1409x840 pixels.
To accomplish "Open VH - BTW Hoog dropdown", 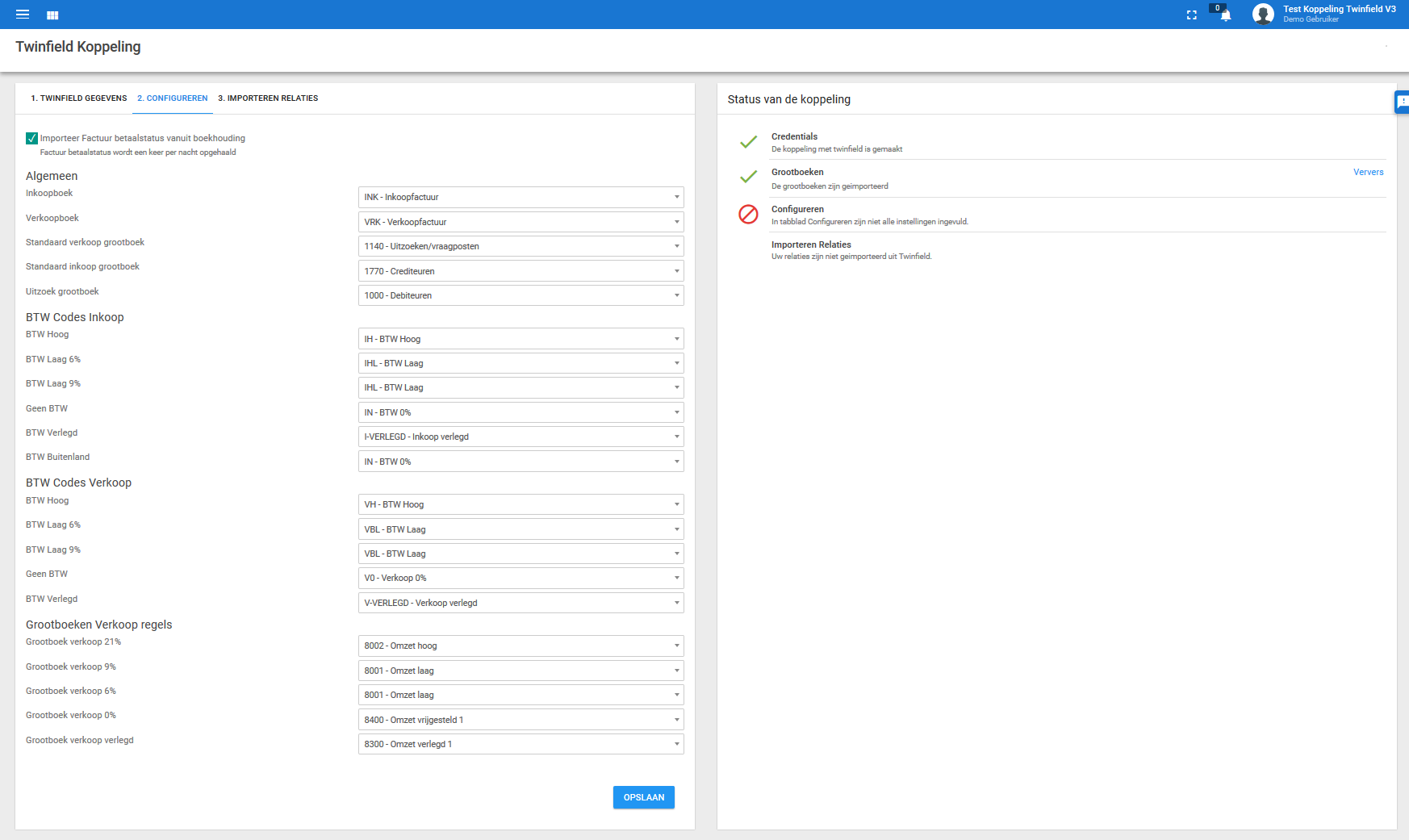I will click(x=521, y=504).
